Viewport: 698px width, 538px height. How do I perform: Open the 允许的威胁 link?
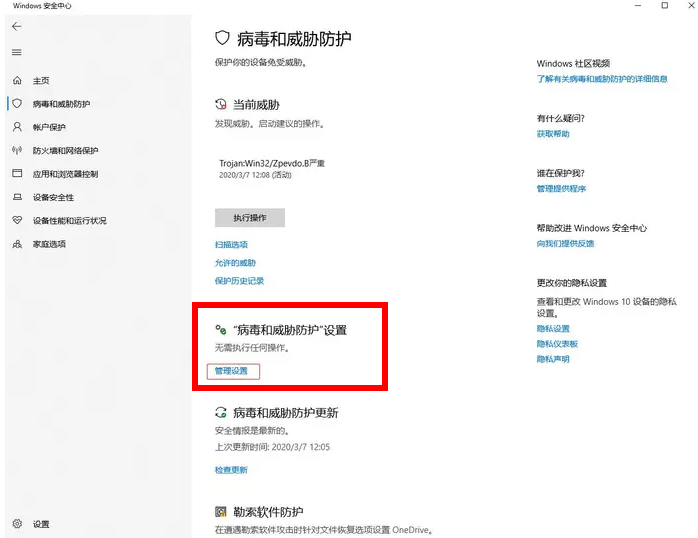point(235,263)
